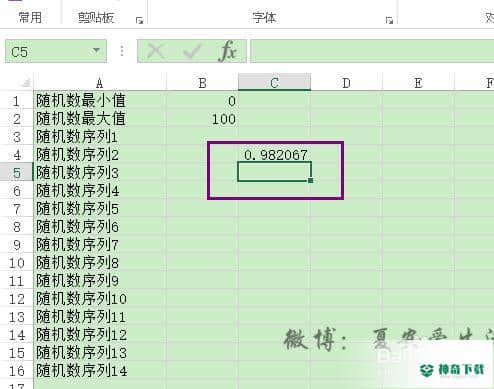Click the Select All corner triangle
The height and width of the screenshot is (389, 494).
coord(25,82)
